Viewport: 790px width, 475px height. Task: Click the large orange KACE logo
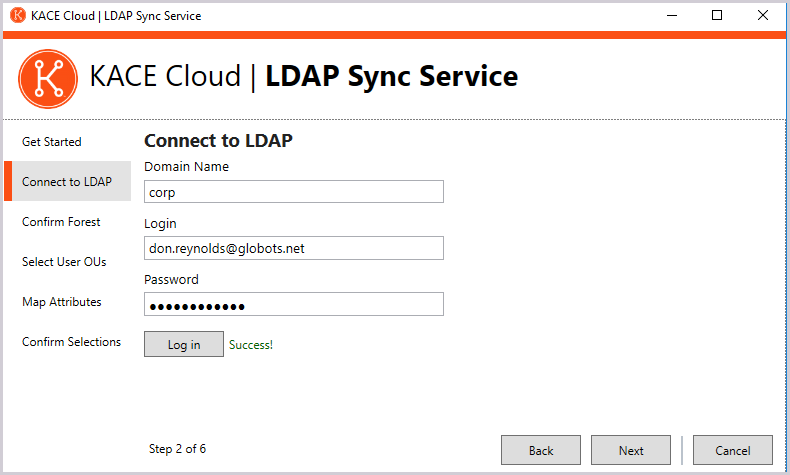47,77
